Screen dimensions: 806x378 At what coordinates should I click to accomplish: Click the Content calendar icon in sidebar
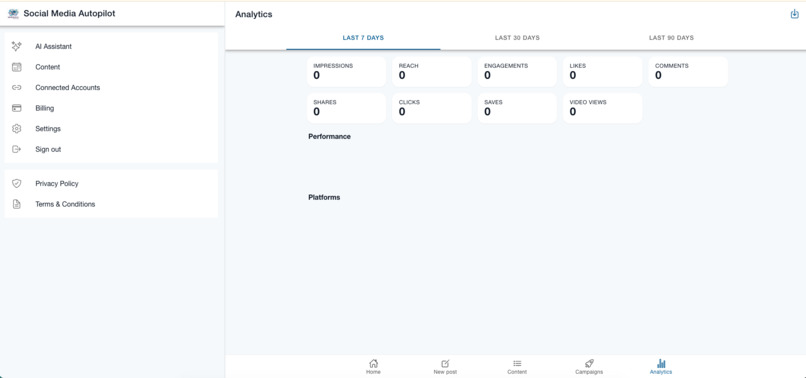(16, 67)
